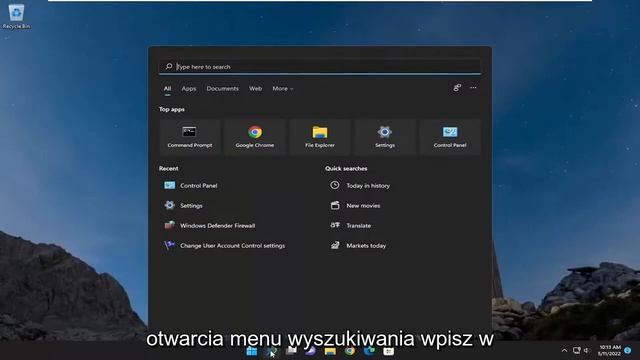640x360 pixels.
Task: Select the Translate quick search
Action: click(x=350, y=225)
